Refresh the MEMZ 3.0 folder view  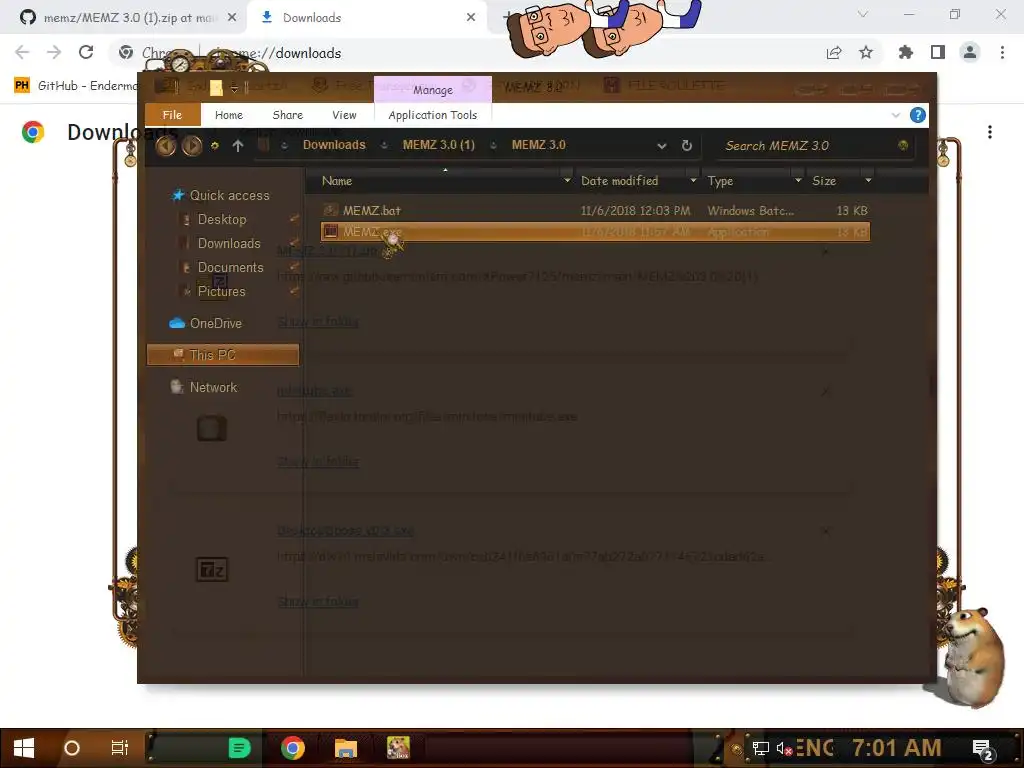pos(686,146)
